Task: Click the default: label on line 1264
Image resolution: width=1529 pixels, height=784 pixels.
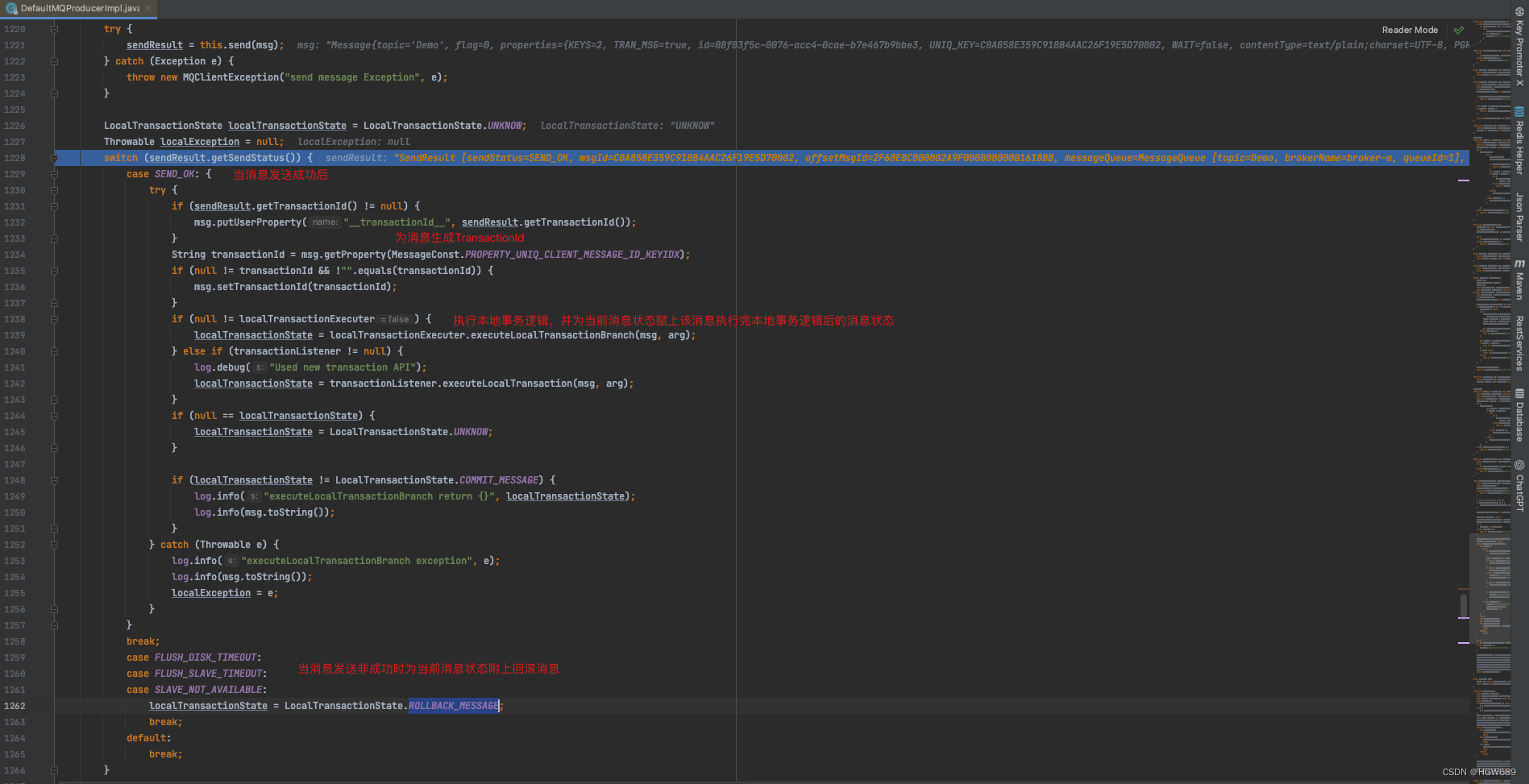Action: pos(149,738)
